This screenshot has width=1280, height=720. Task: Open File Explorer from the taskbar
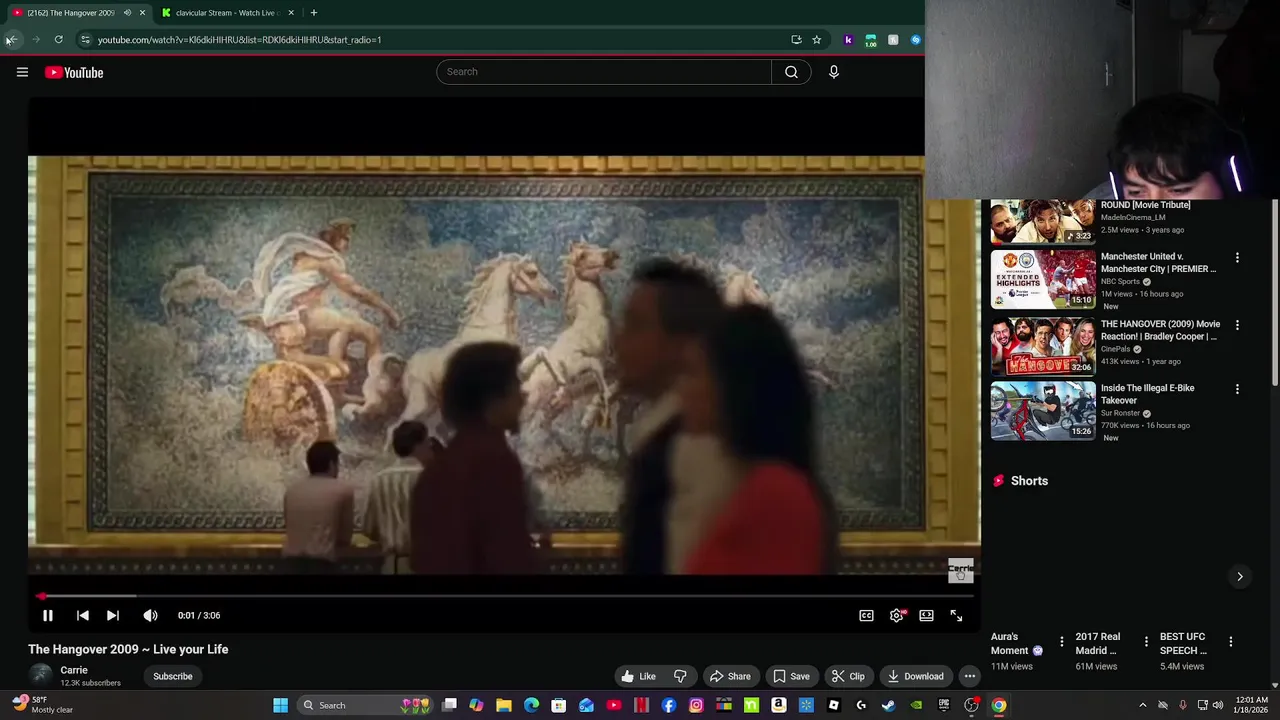[504, 705]
